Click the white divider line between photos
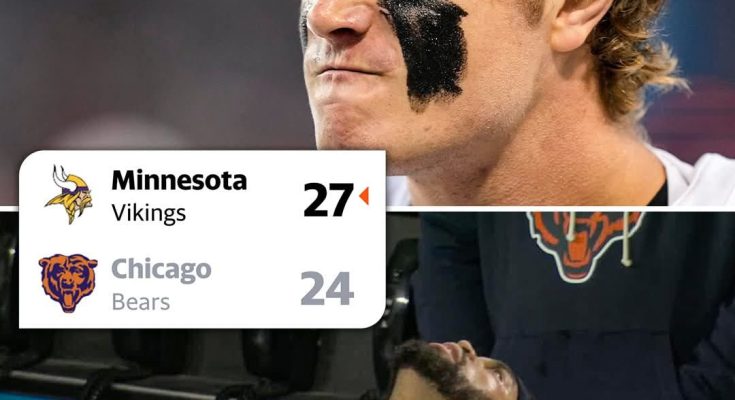 560,209
